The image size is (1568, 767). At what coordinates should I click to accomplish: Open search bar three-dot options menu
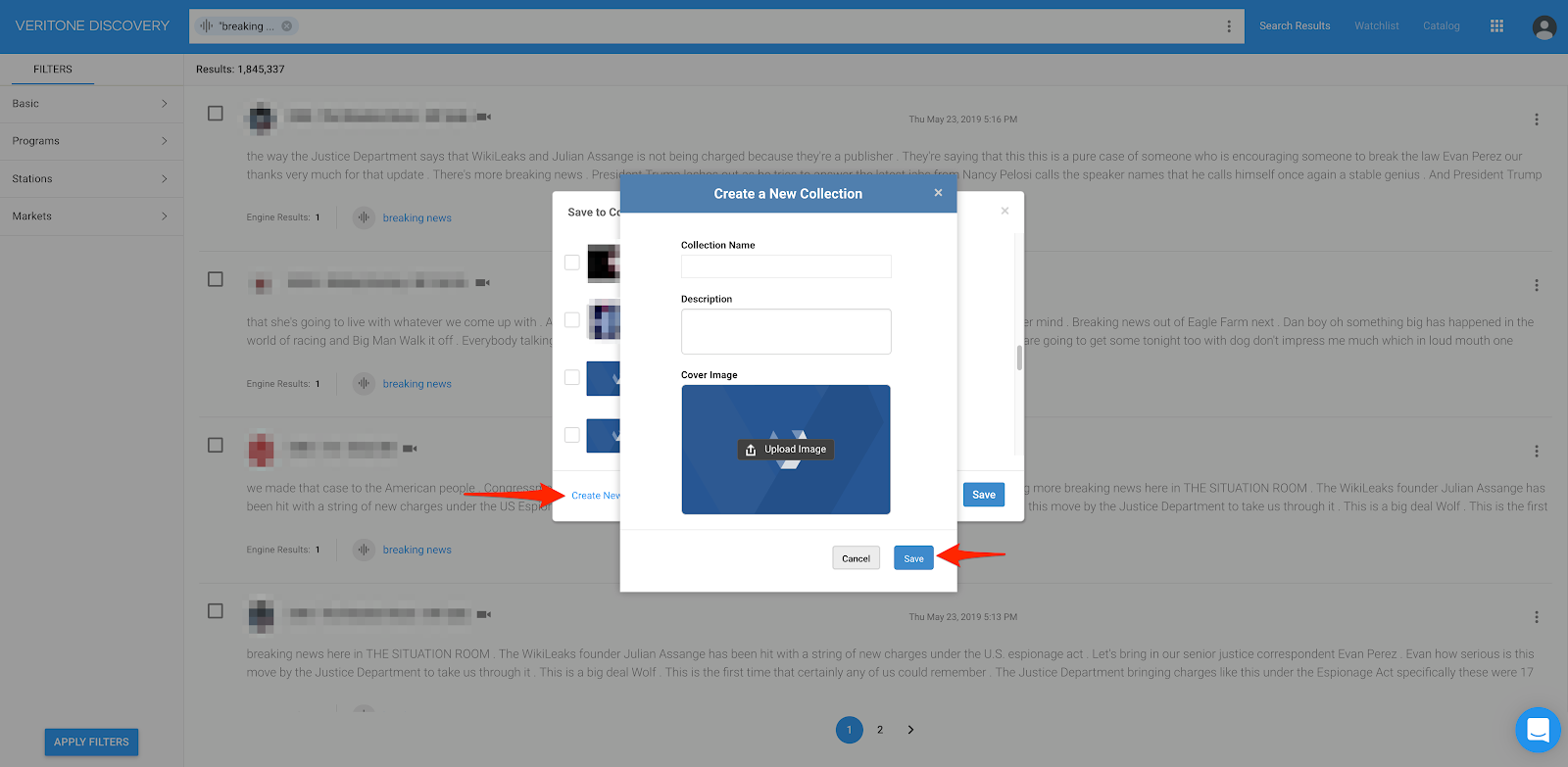pyautogui.click(x=1229, y=26)
